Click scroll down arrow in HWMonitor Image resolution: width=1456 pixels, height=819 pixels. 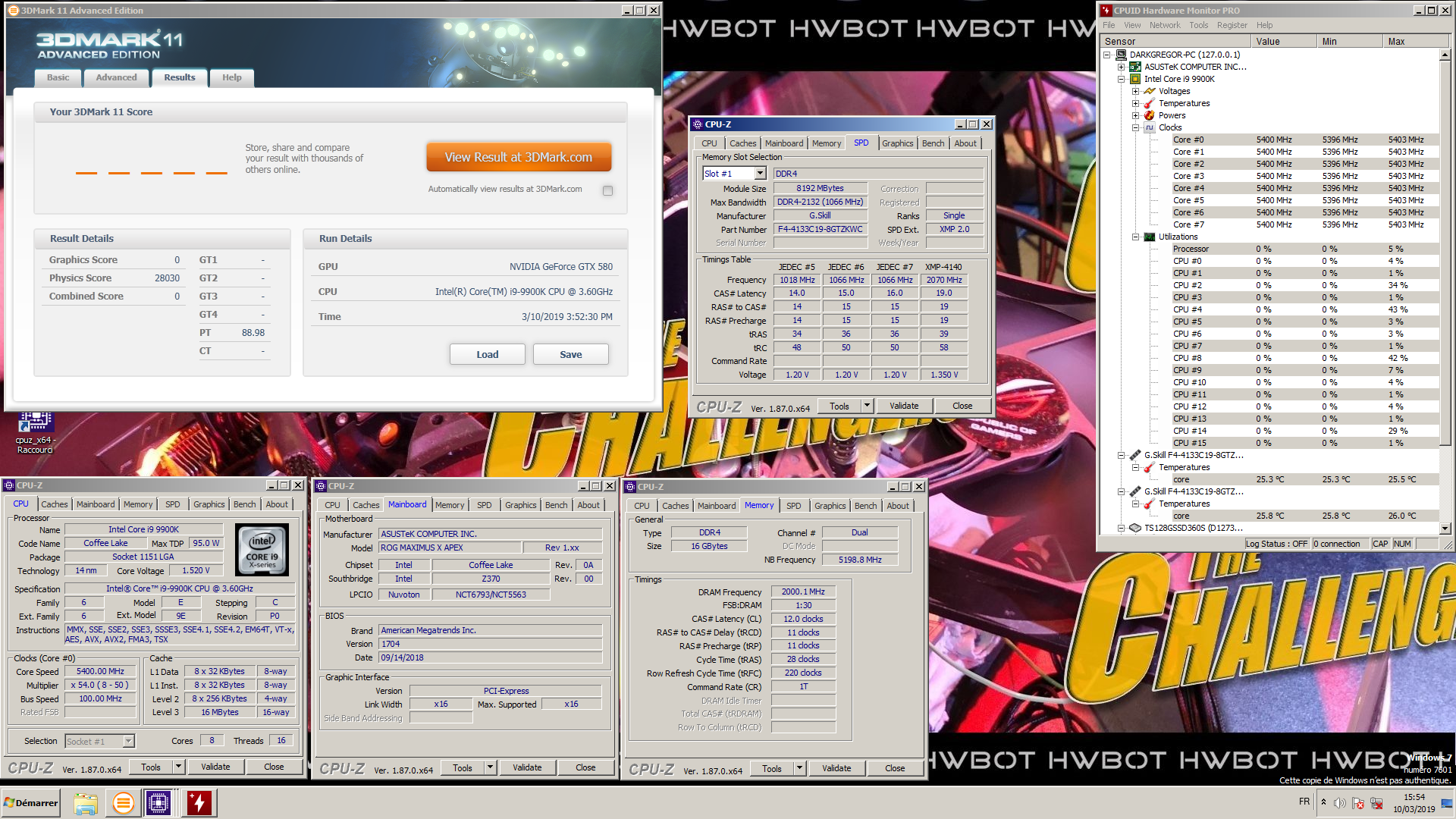pyautogui.click(x=1445, y=529)
